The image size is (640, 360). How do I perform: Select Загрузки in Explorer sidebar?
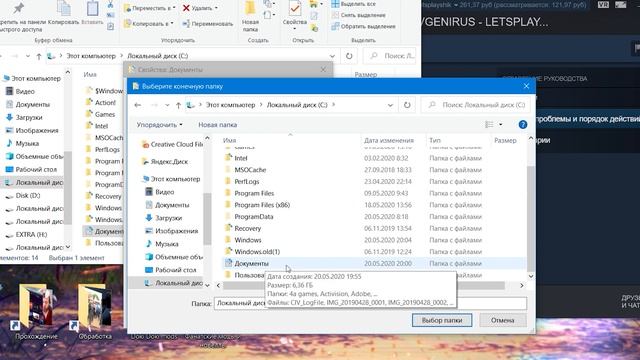click(24, 118)
